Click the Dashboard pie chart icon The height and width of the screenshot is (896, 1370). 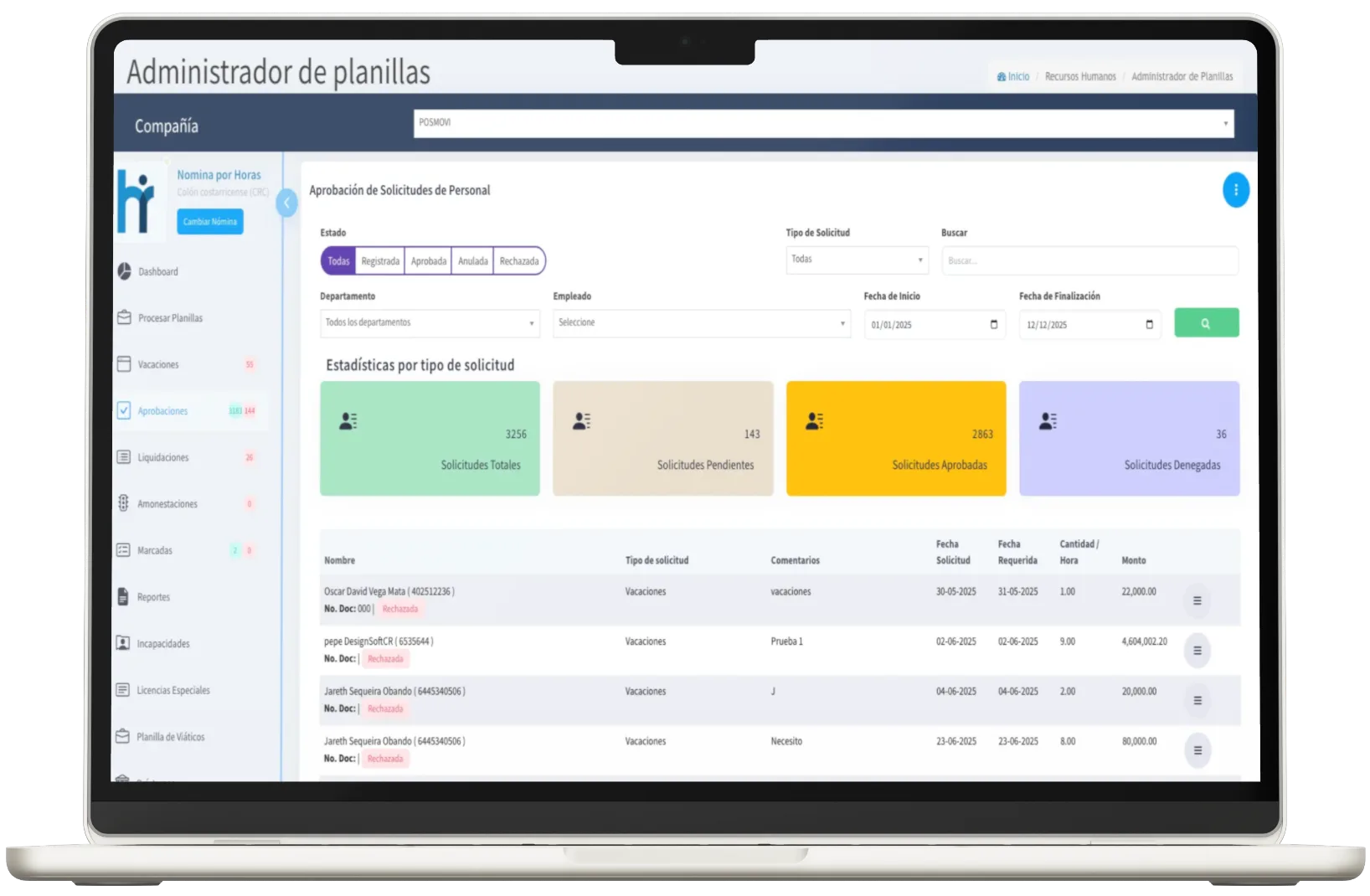pos(124,271)
